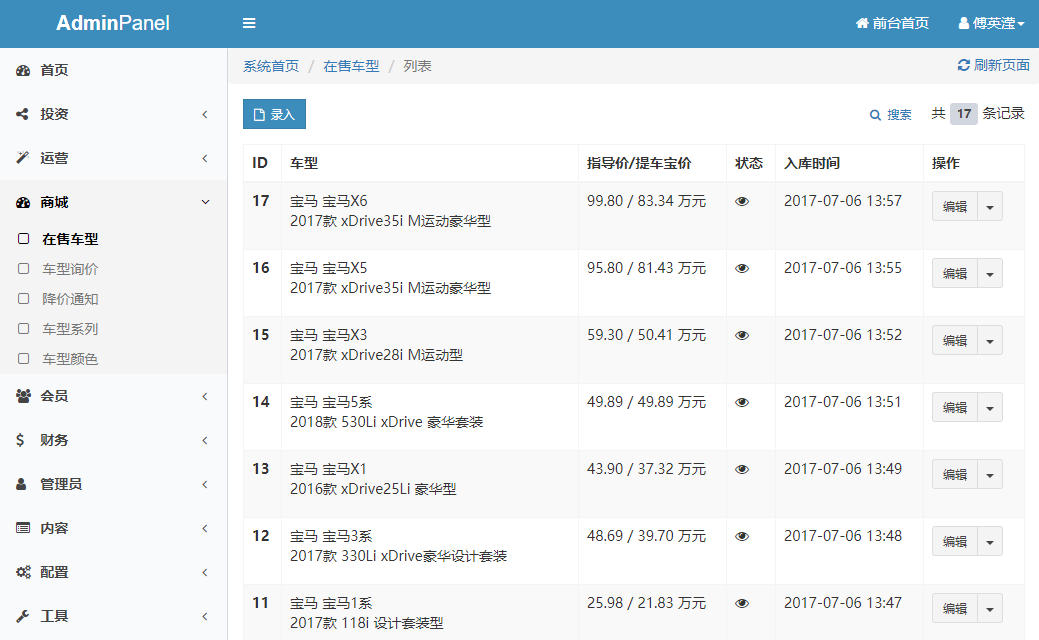
Task: Click the group icon beside 会员
Action: [23, 396]
